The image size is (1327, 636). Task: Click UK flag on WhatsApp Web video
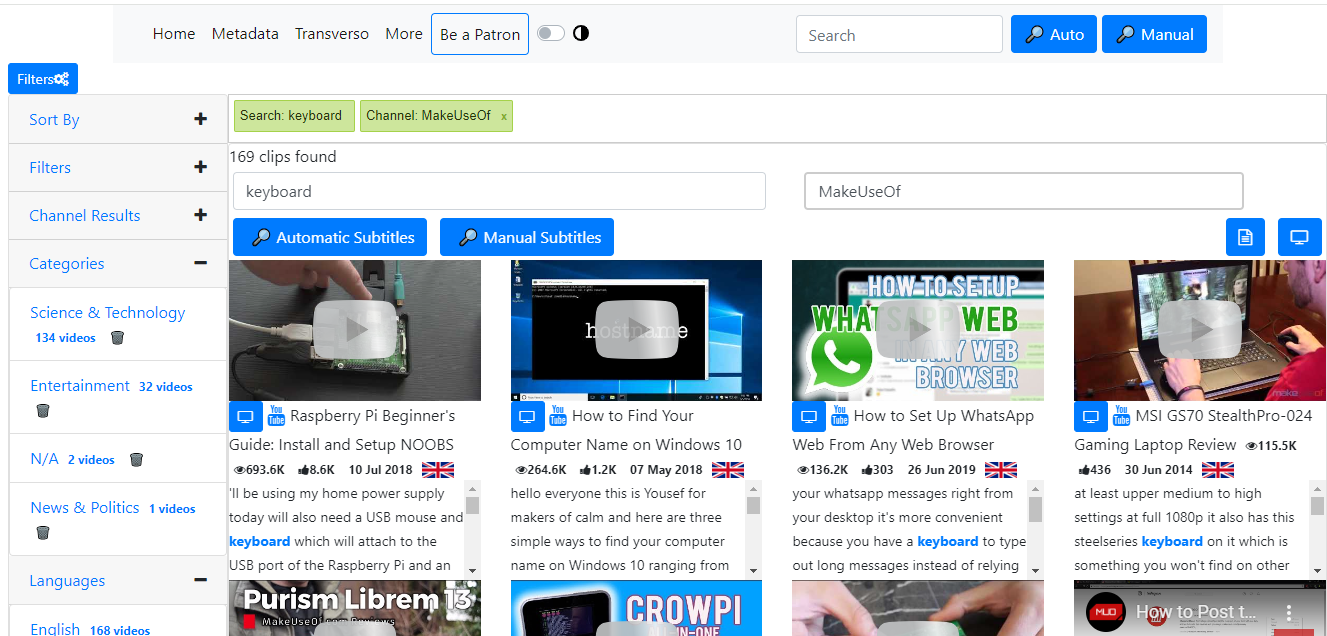1001,470
